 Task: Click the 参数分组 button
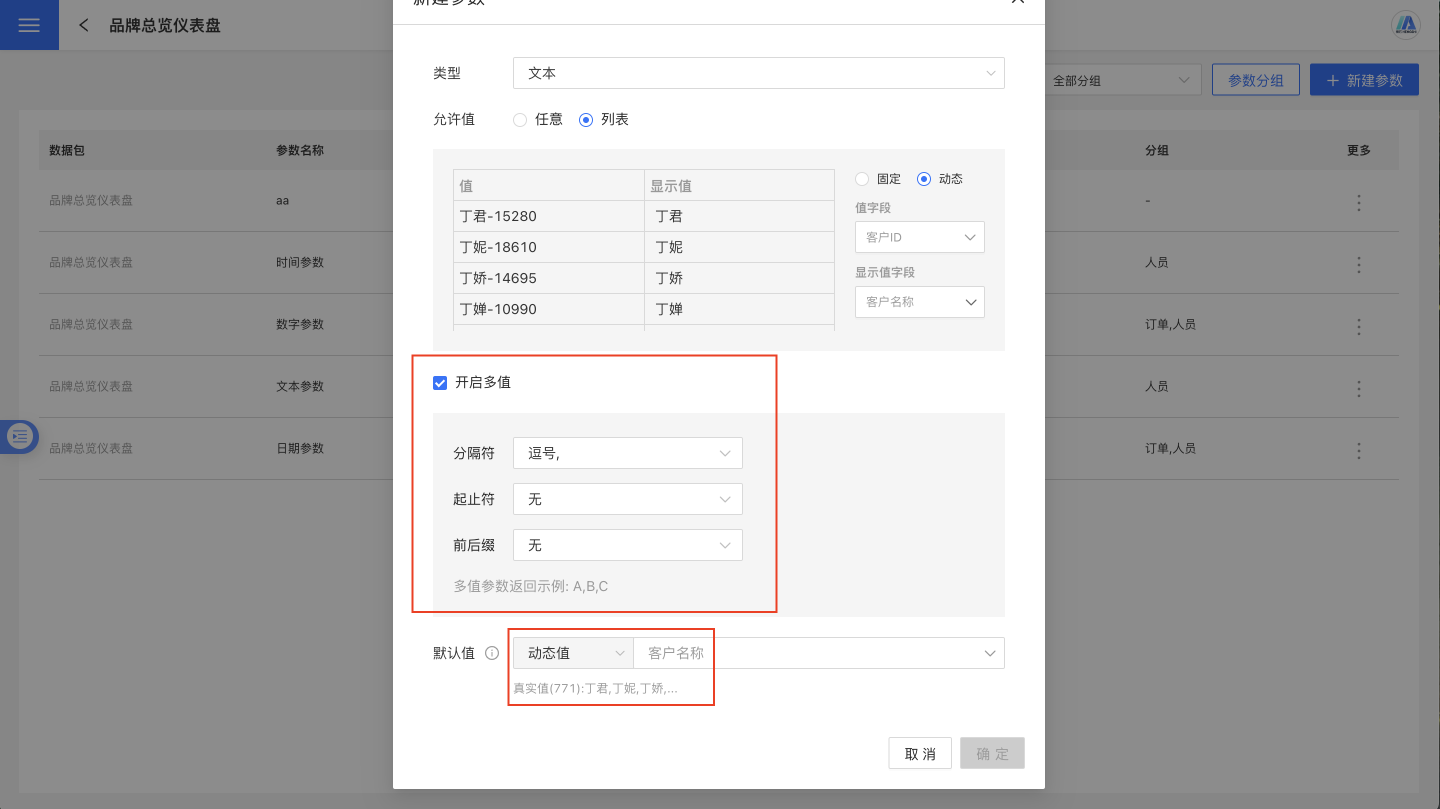point(1255,81)
